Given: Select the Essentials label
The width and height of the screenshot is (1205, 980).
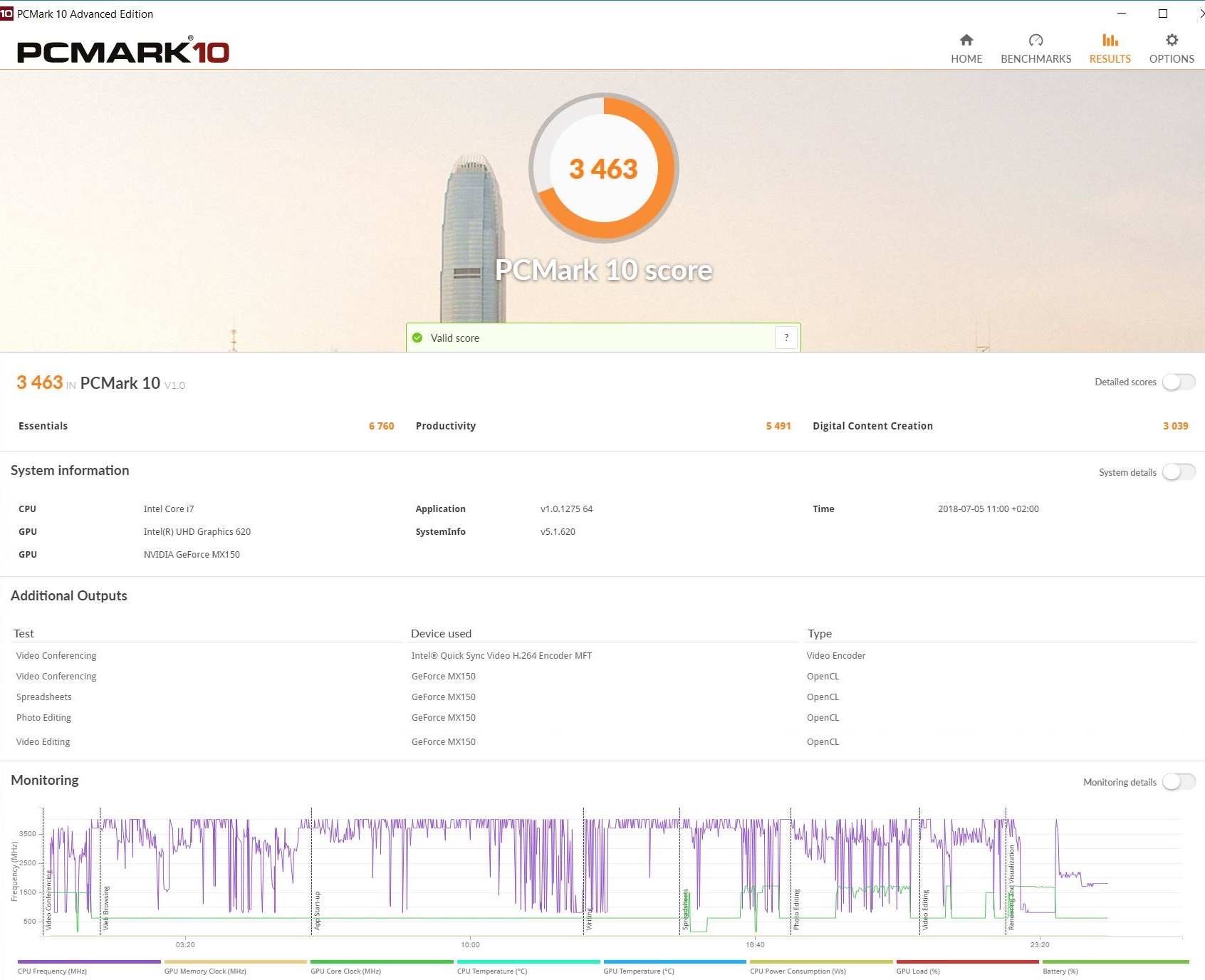Looking at the screenshot, I should [43, 426].
